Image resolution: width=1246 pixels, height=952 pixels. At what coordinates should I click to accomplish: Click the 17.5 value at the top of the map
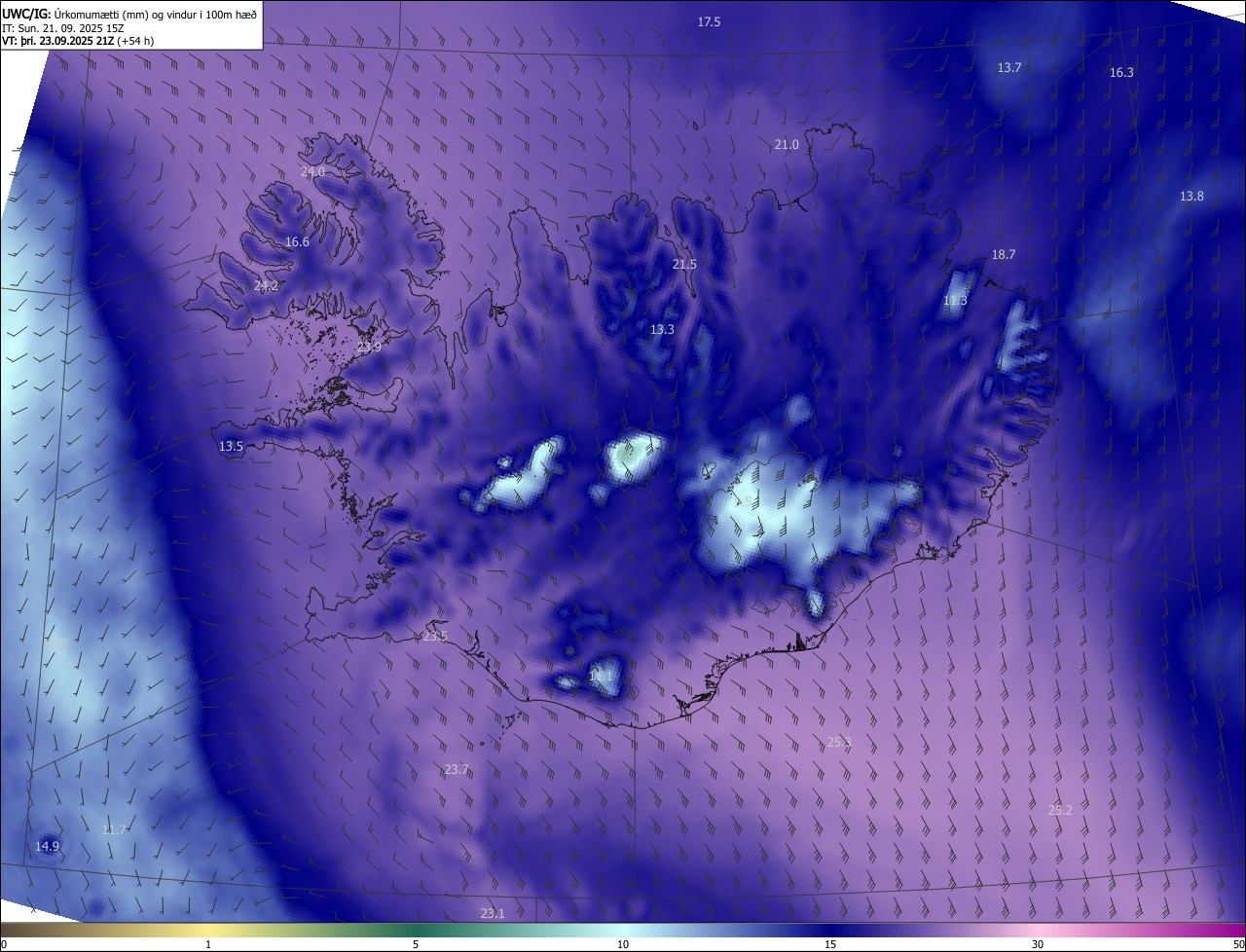709,21
